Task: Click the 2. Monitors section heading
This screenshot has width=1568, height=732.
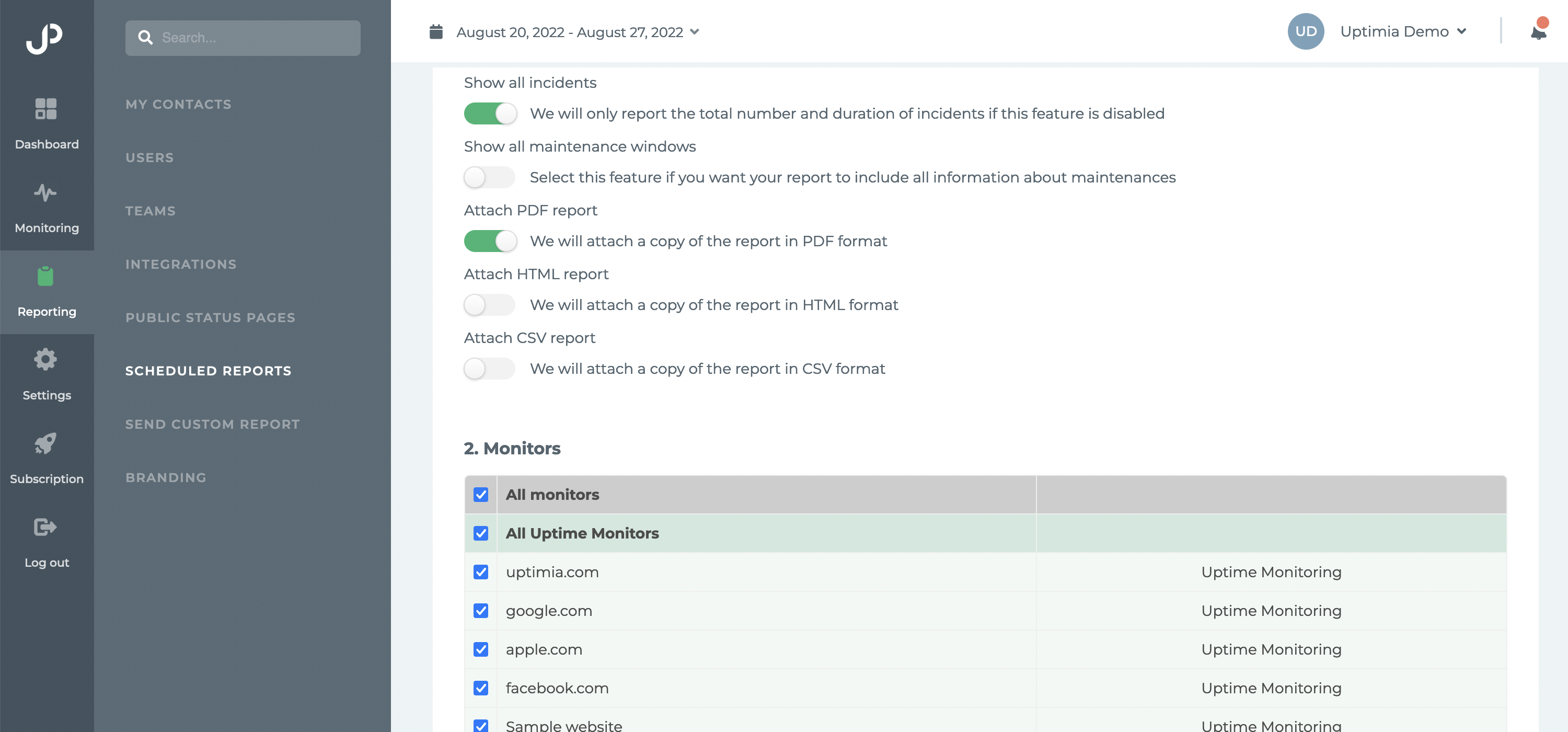Action: point(512,448)
